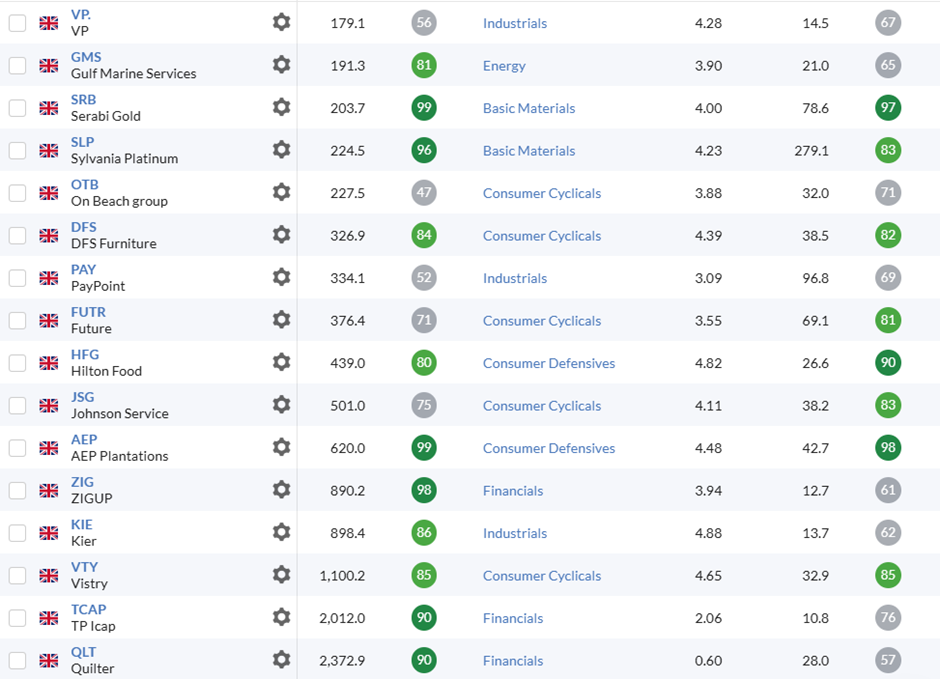Image resolution: width=940 pixels, height=679 pixels.
Task: Follow the SRB ticker link
Action: click(83, 99)
